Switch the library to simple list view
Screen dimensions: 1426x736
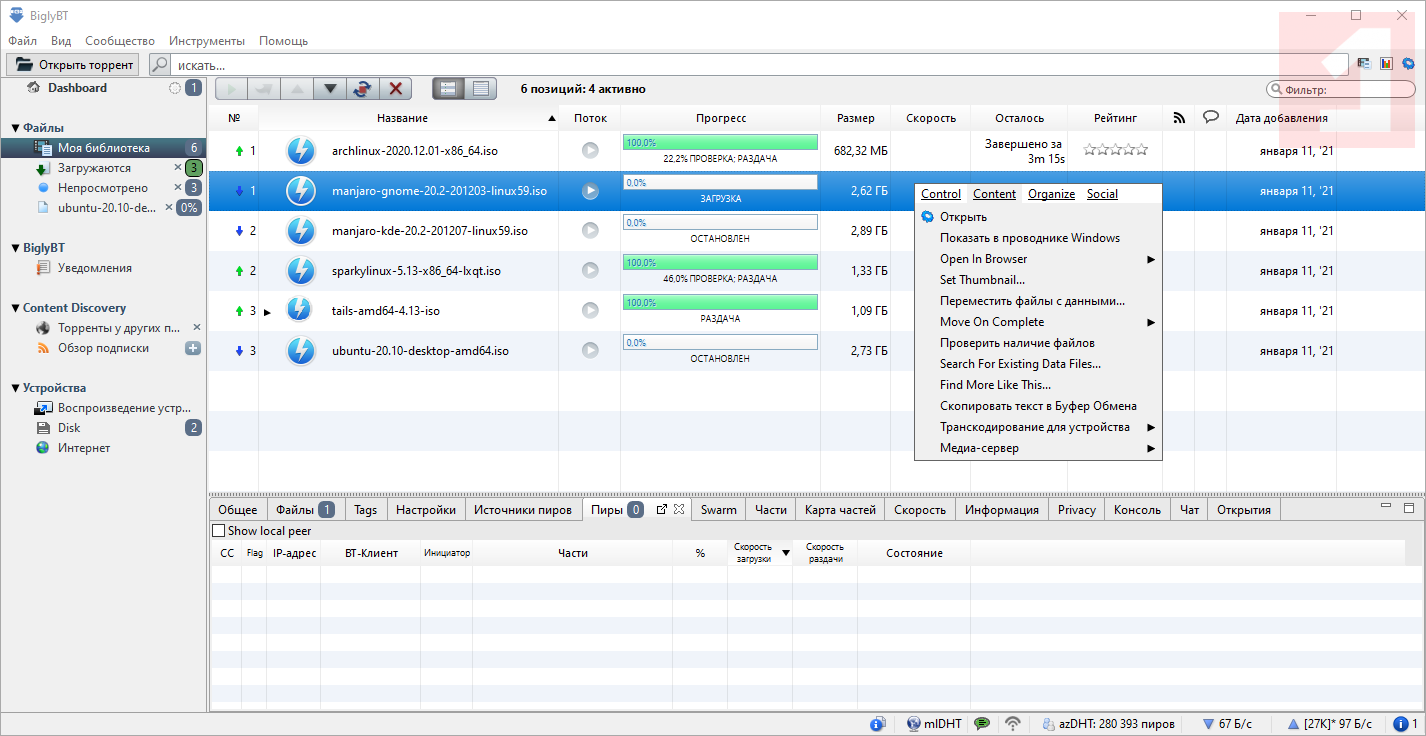point(481,88)
